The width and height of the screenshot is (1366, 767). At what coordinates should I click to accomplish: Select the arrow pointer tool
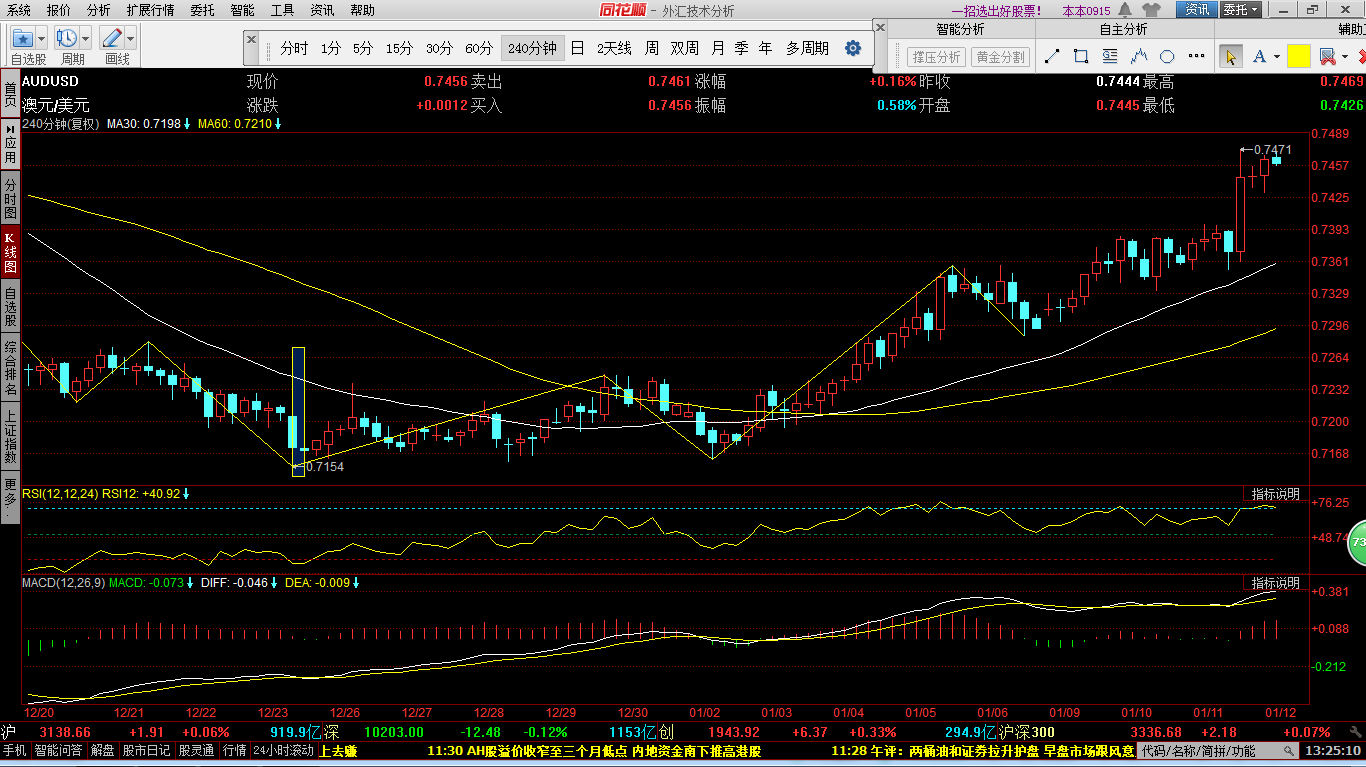(1231, 57)
